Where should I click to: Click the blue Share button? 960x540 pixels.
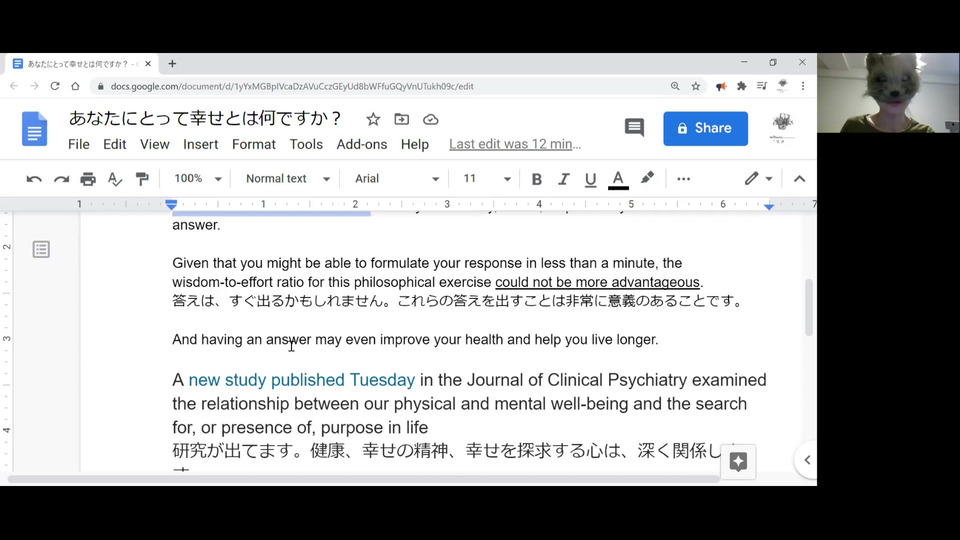(x=705, y=129)
